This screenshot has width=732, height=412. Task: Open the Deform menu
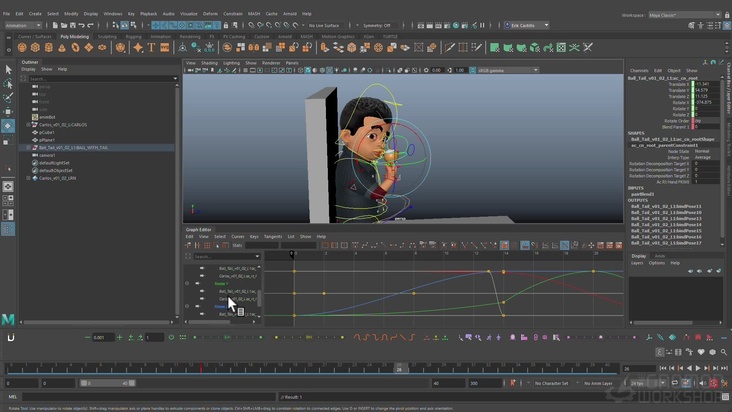click(210, 14)
